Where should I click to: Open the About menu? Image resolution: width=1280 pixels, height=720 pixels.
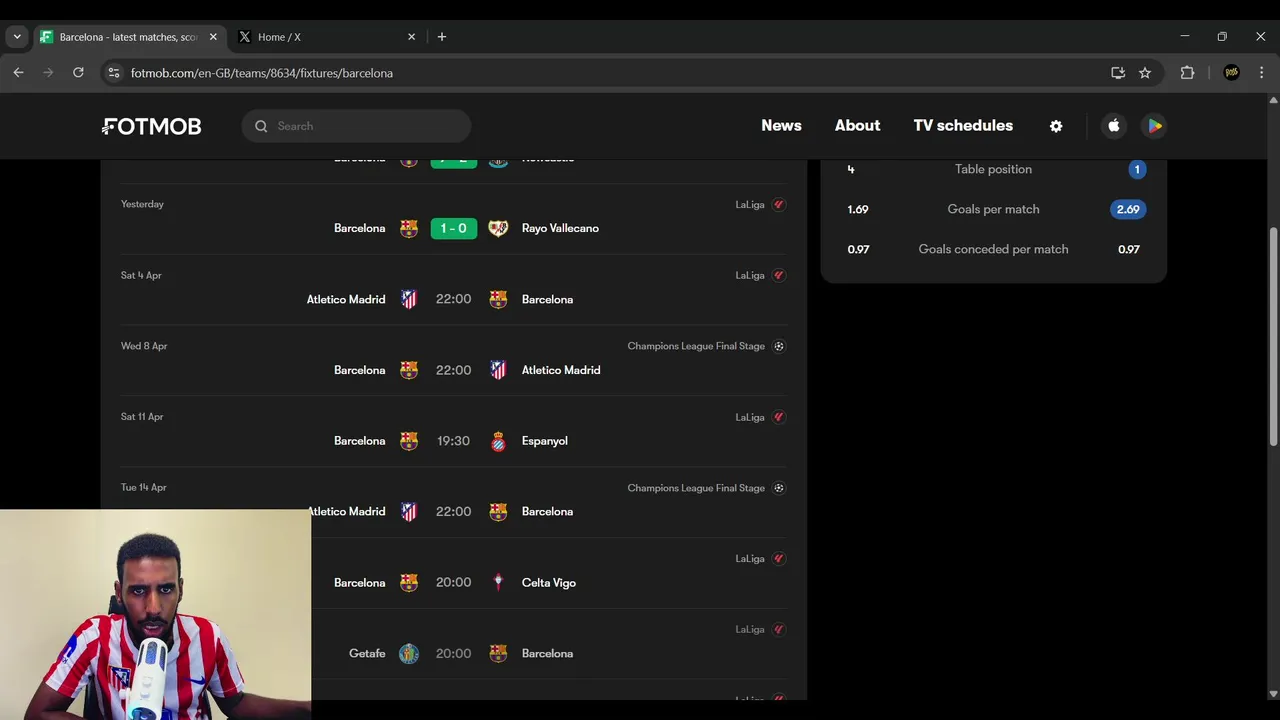(857, 126)
